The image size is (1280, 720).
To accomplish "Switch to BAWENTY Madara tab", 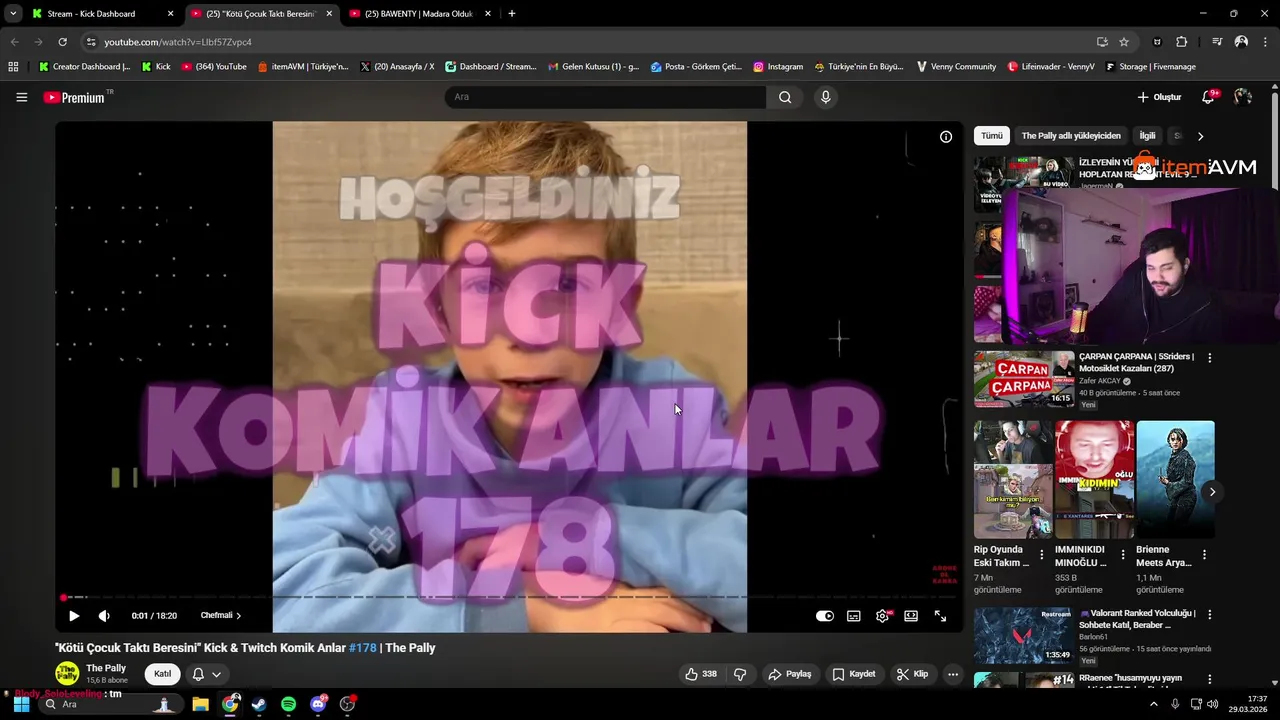I will [420, 14].
